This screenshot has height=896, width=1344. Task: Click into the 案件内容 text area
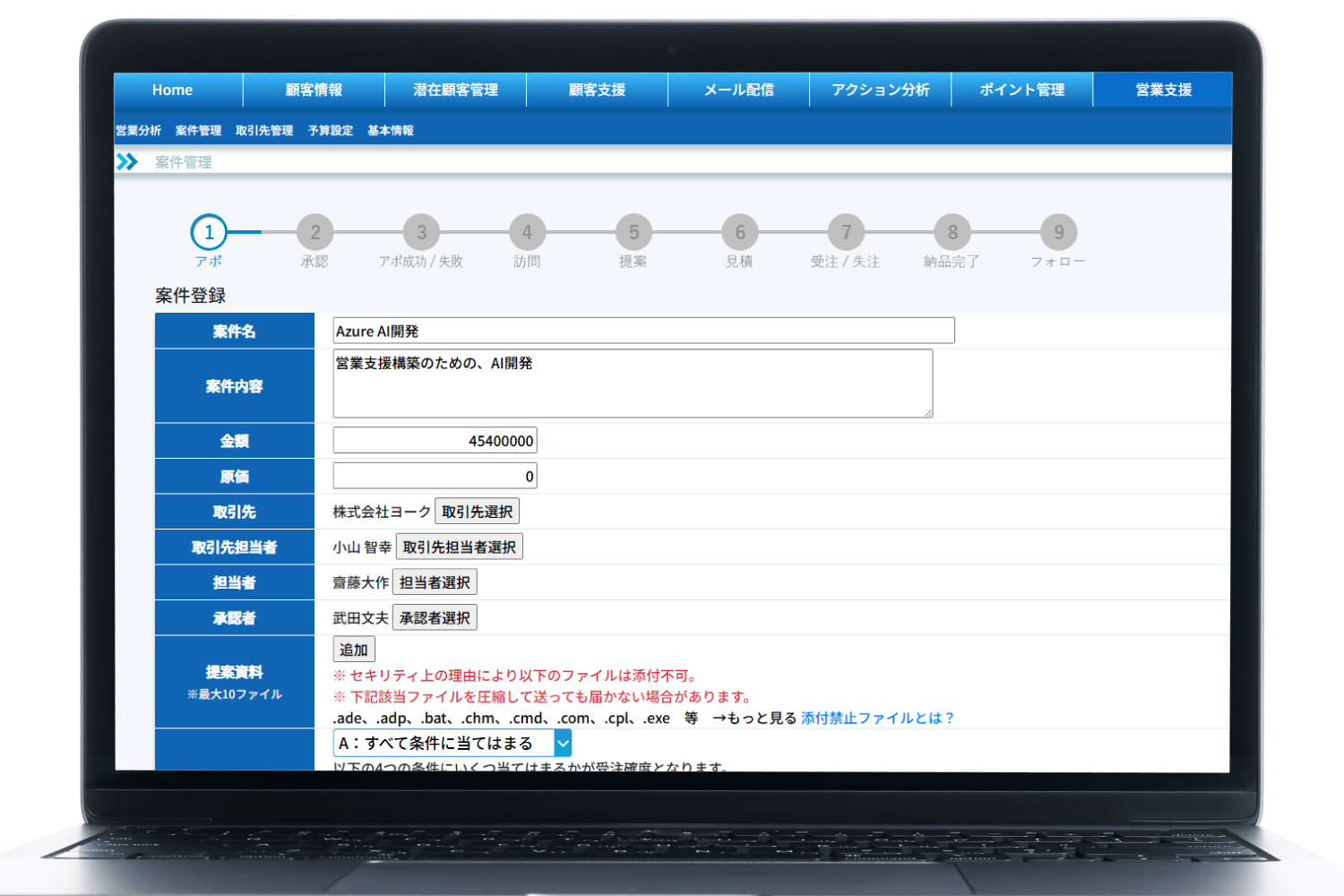click(633, 383)
